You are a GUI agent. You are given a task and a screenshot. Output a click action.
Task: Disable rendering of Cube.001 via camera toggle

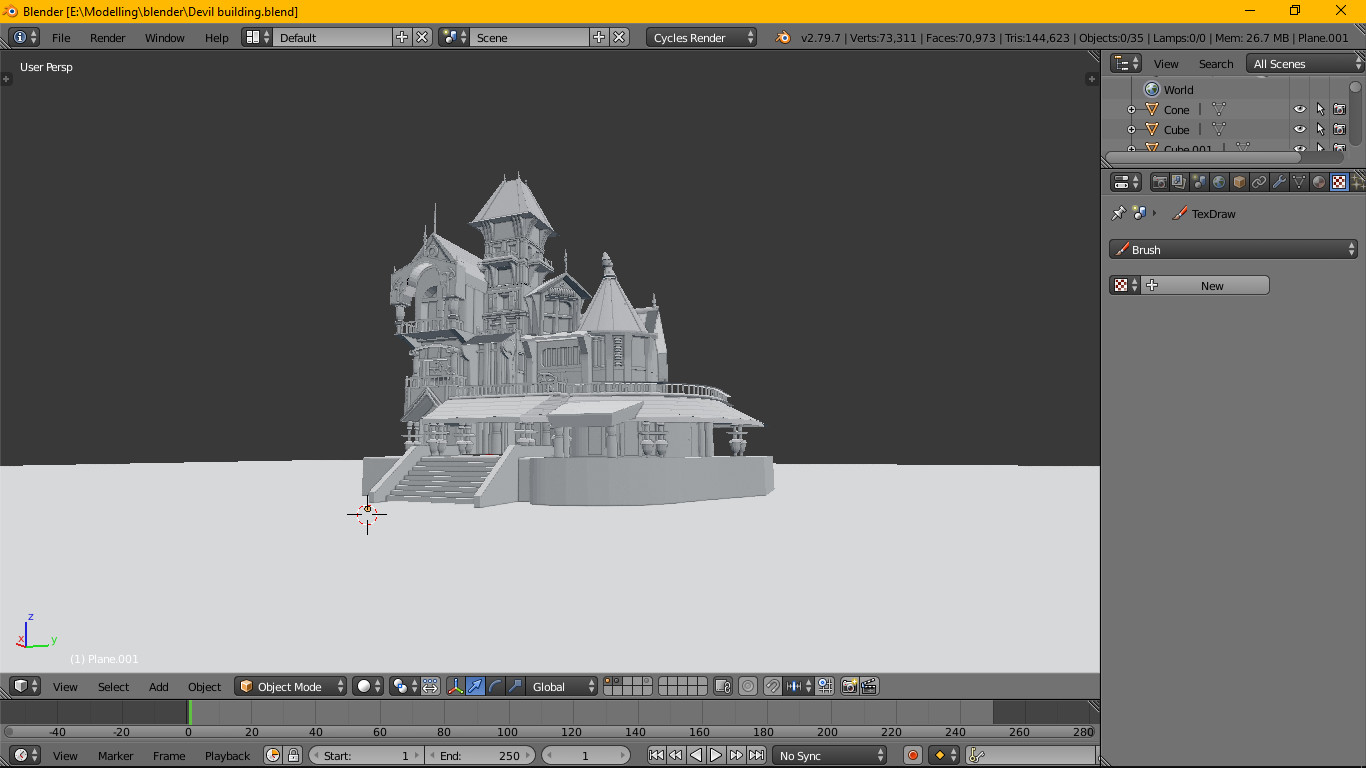coord(1339,148)
